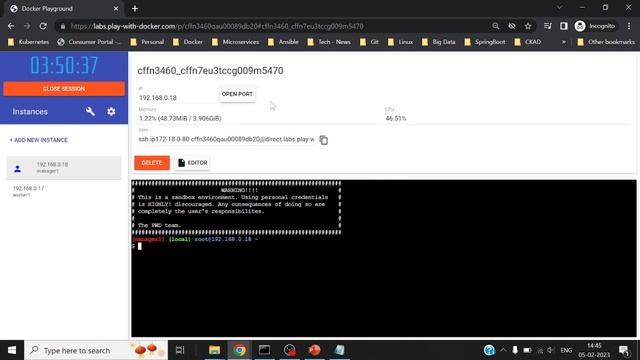Open the notification center icon
This screenshot has width=640, height=360.
coord(624,350)
